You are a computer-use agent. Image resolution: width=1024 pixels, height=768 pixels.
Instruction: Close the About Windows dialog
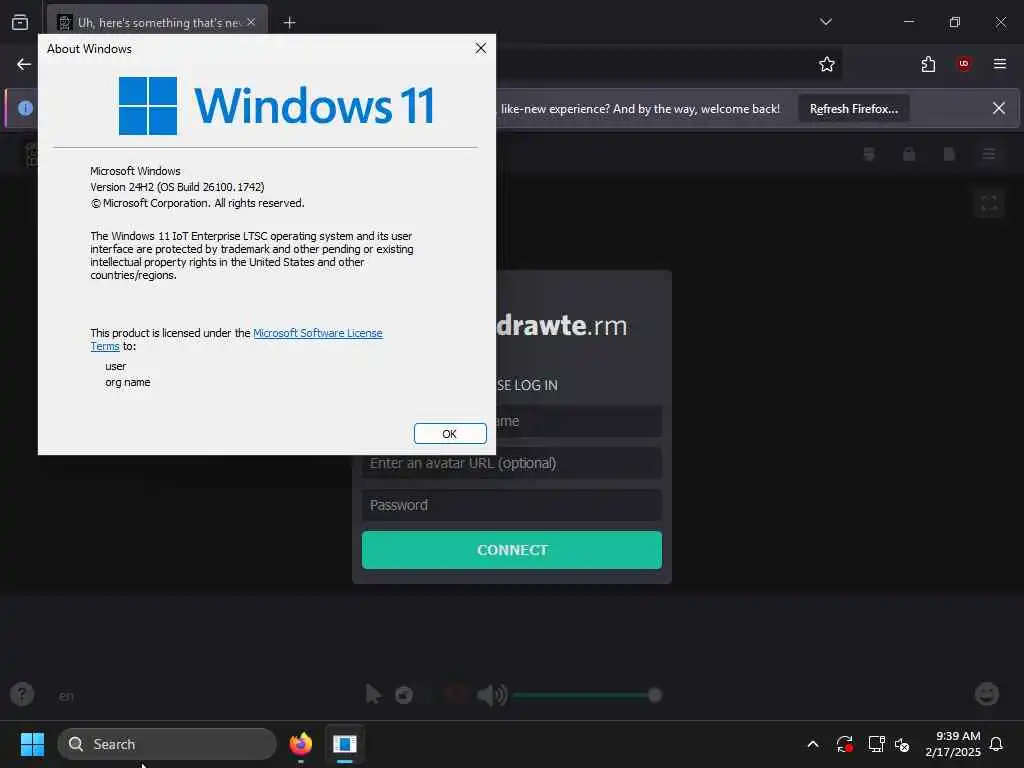pos(481,48)
